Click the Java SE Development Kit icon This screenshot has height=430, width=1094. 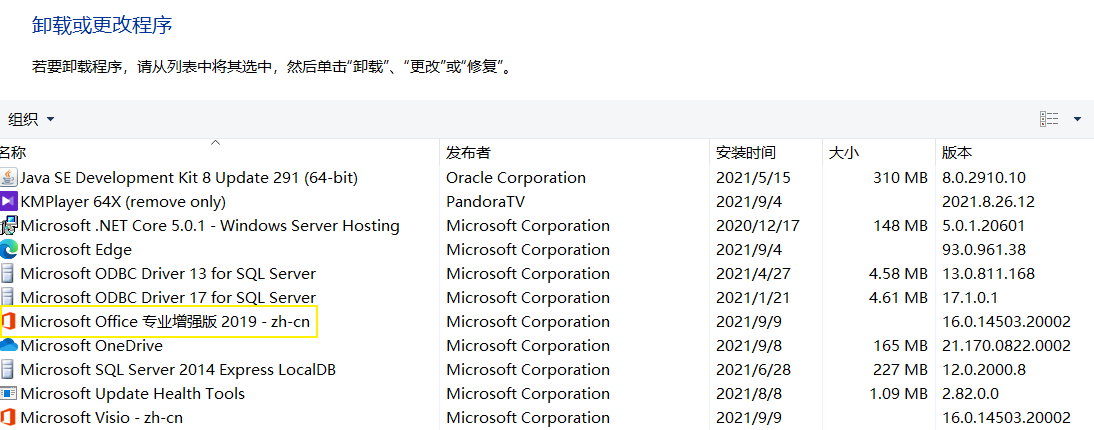[8, 177]
